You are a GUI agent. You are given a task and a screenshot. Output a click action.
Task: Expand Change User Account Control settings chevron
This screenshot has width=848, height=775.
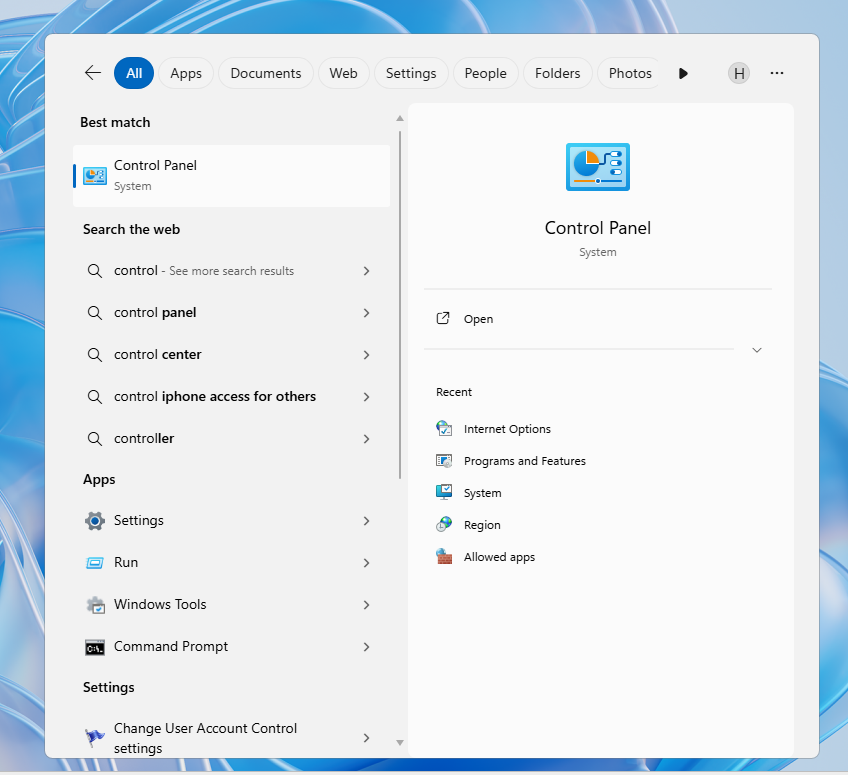point(366,738)
